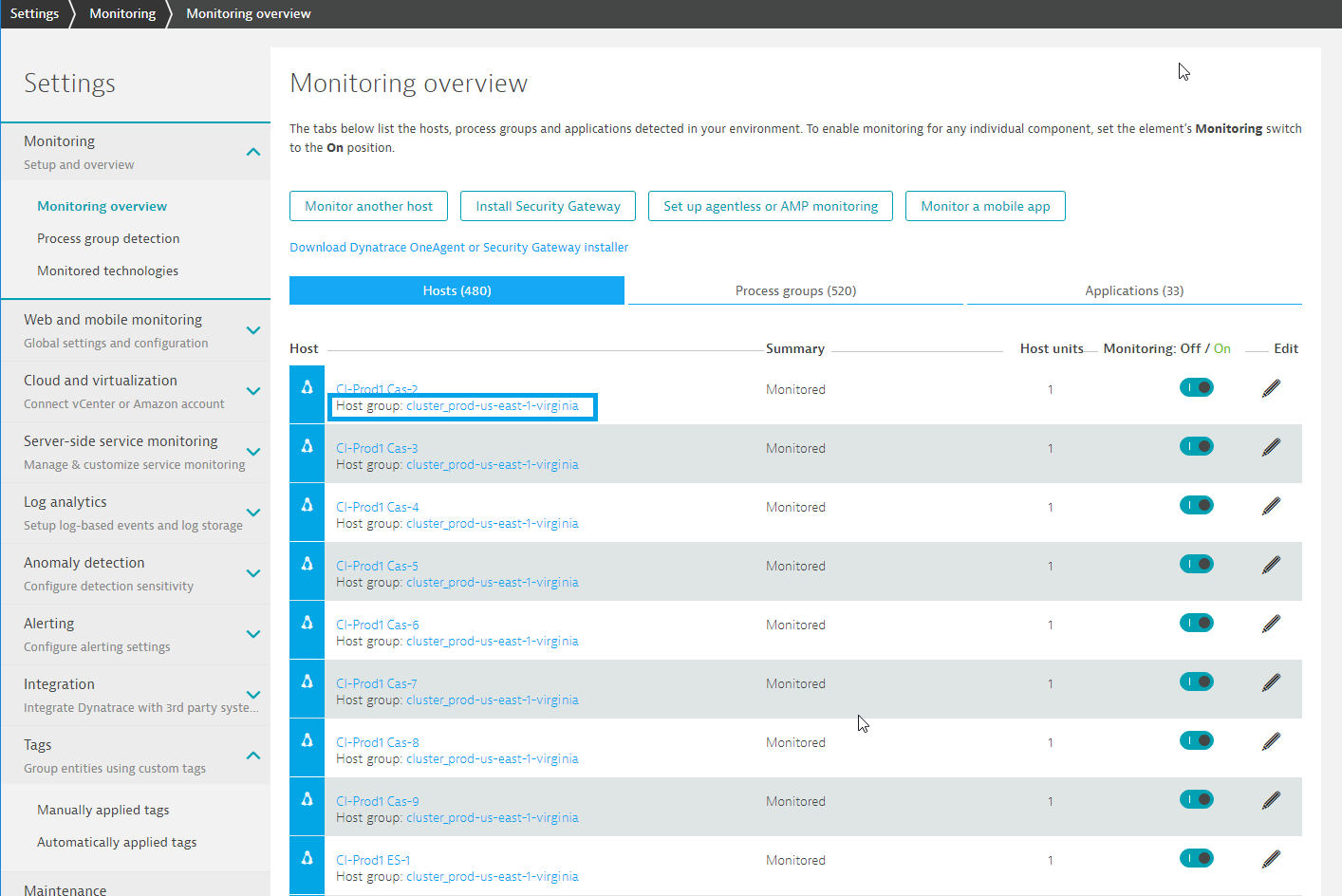Click Set up agentless or AMP monitoring
Viewport: 1342px width, 896px height.
[x=771, y=206]
